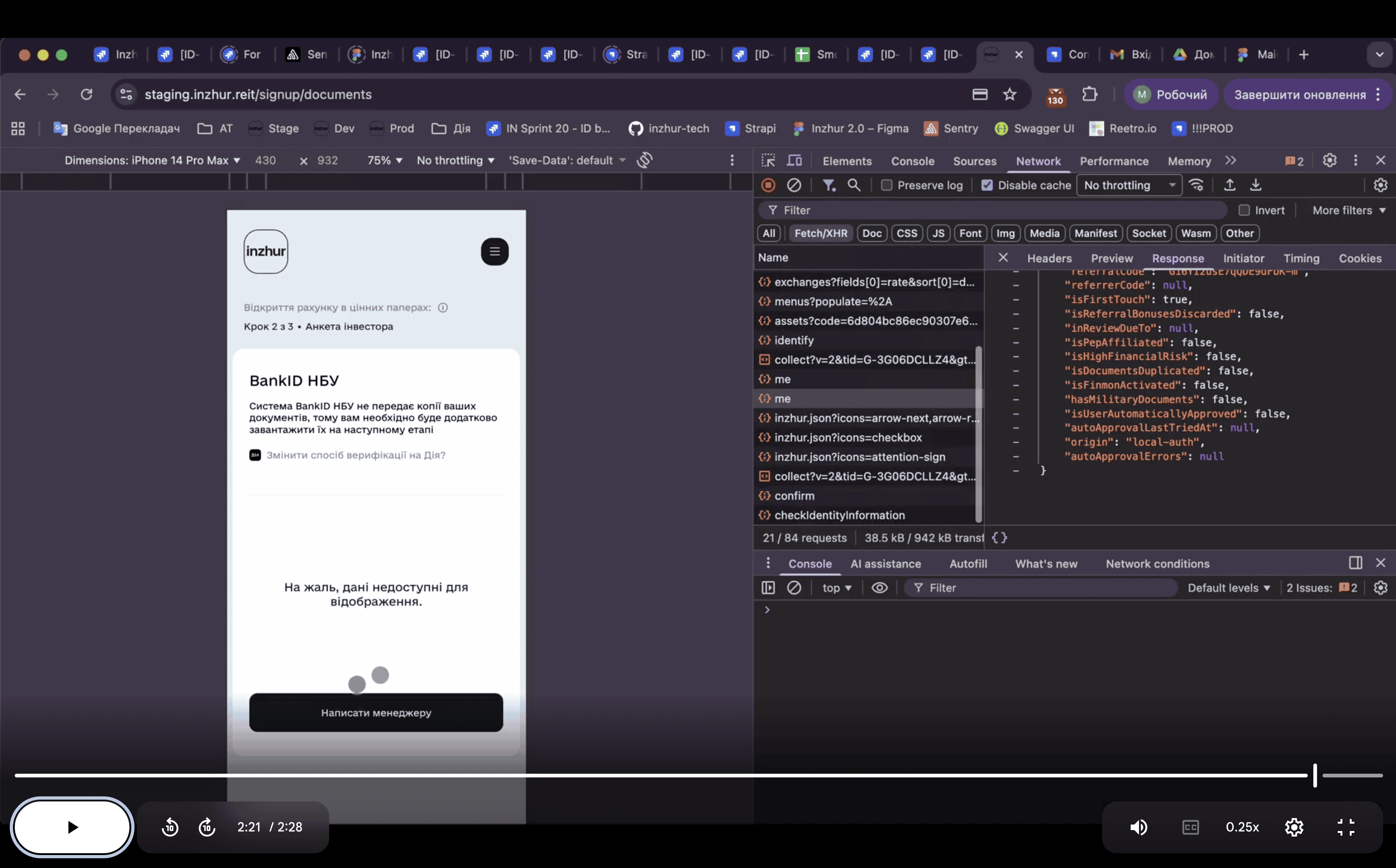Check the Invert filter checkbox
Image resolution: width=1396 pixels, height=868 pixels.
tap(1244, 210)
